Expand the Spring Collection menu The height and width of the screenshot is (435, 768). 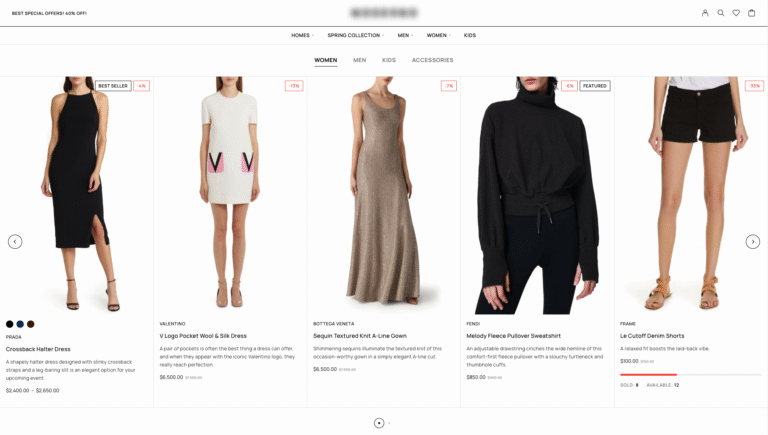tap(356, 35)
